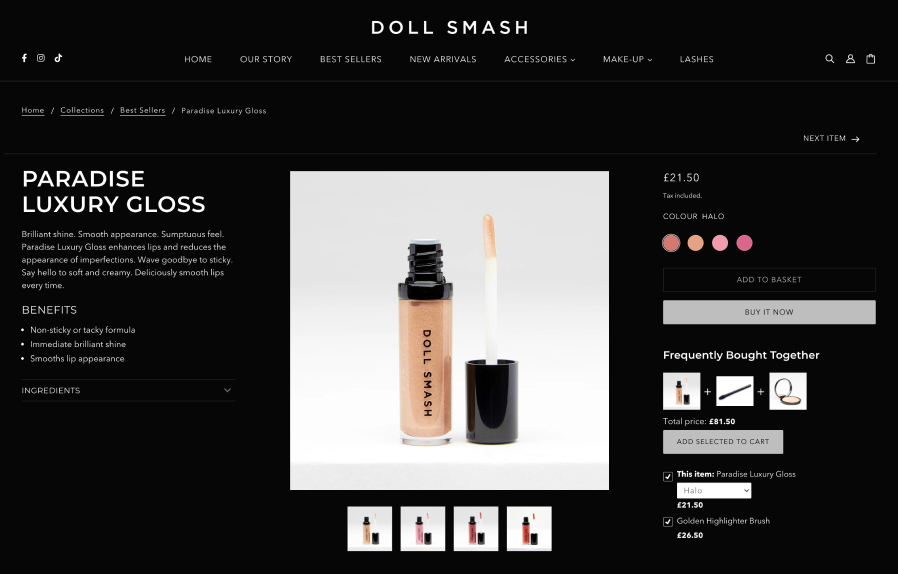The width and height of the screenshot is (898, 574).
Task: Expand the Accessories menu
Action: (539, 59)
